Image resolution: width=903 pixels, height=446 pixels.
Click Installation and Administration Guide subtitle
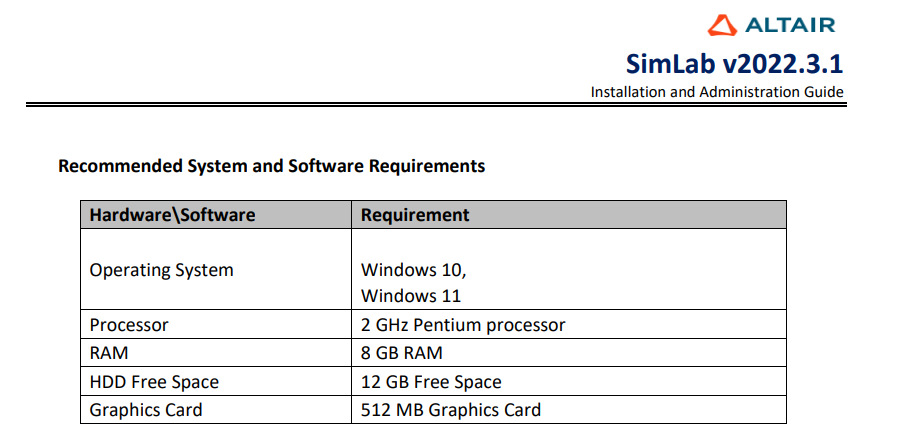tap(717, 92)
